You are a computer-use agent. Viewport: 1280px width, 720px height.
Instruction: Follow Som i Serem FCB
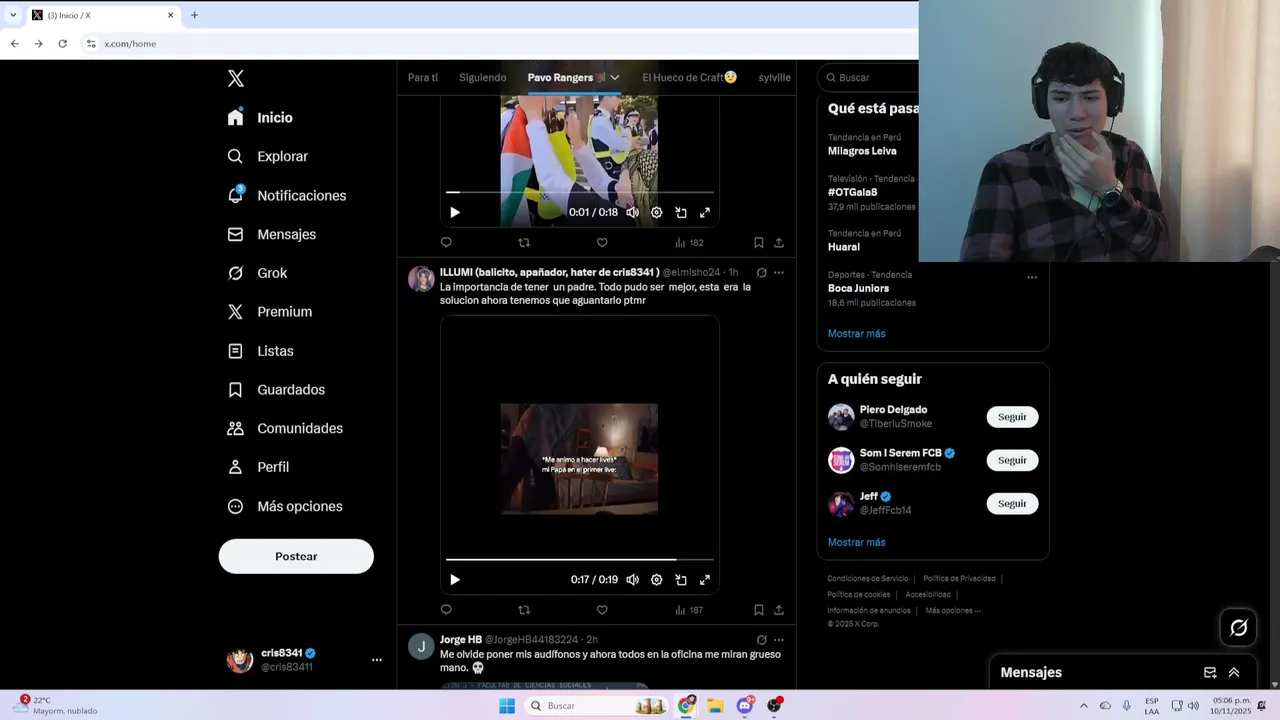pyautogui.click(x=1012, y=460)
